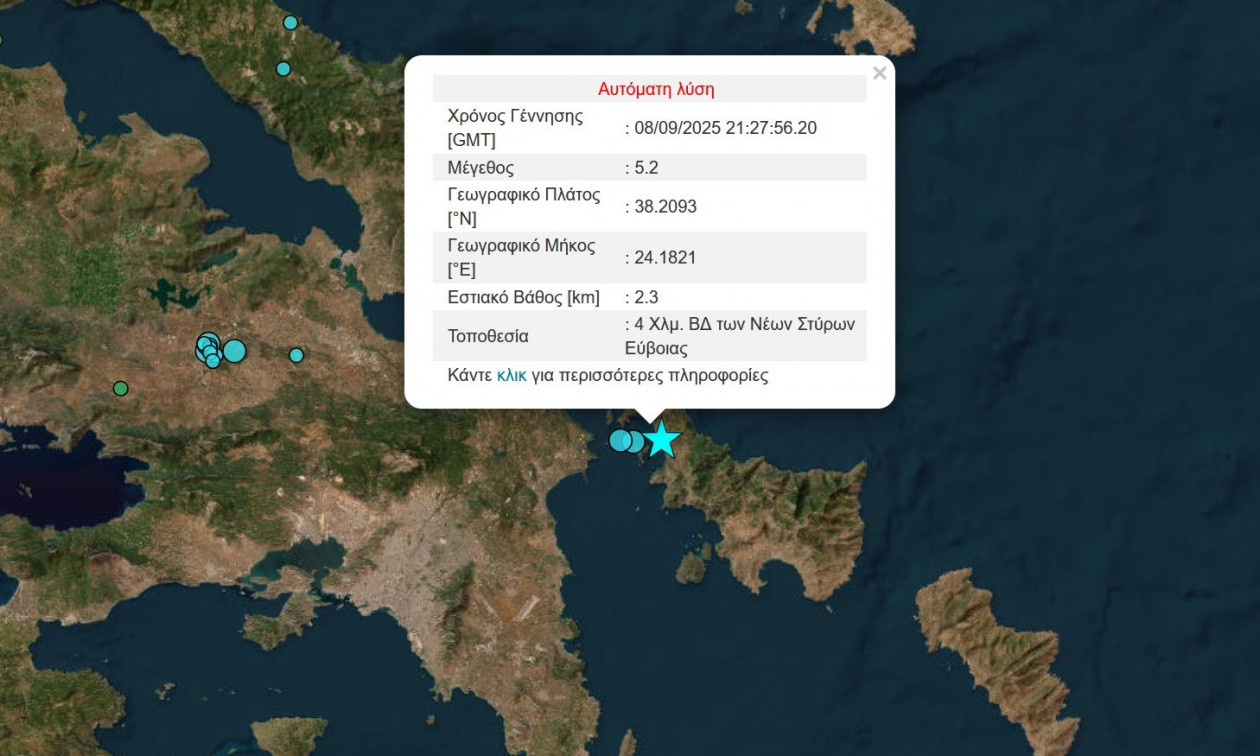This screenshot has width=1260, height=756.
Task: Click green circle marker left of cyan cluster
Action: (x=121, y=388)
